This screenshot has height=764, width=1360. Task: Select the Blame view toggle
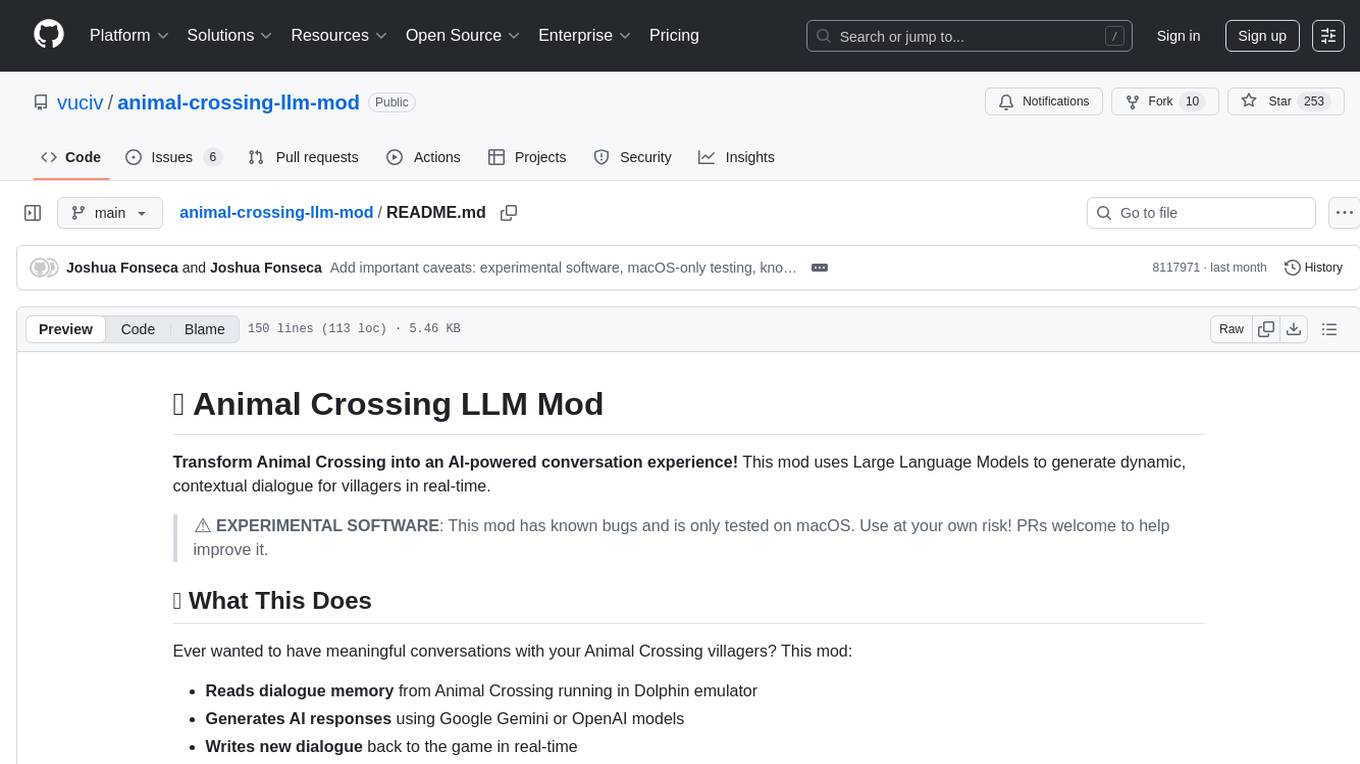coord(204,329)
